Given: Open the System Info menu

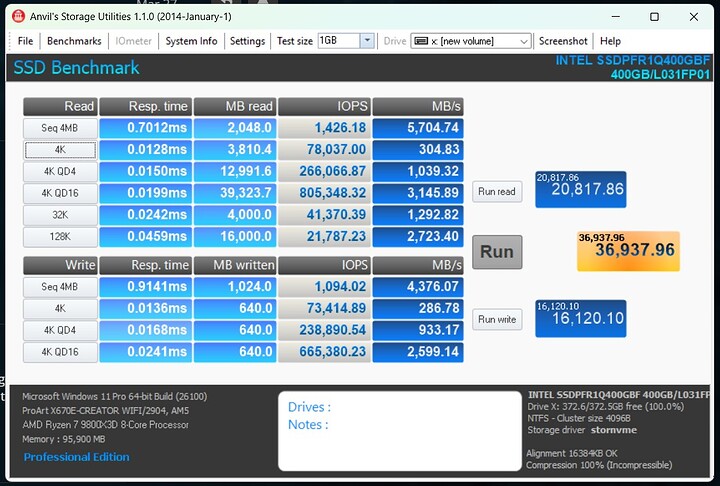Looking at the screenshot, I should (x=191, y=41).
